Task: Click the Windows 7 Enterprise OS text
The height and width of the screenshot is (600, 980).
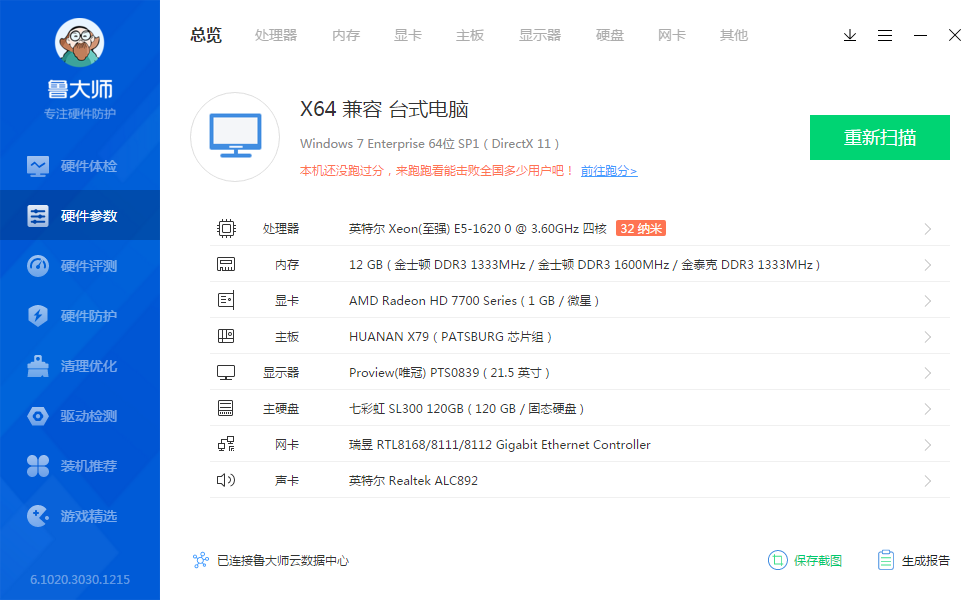Action: point(429,144)
